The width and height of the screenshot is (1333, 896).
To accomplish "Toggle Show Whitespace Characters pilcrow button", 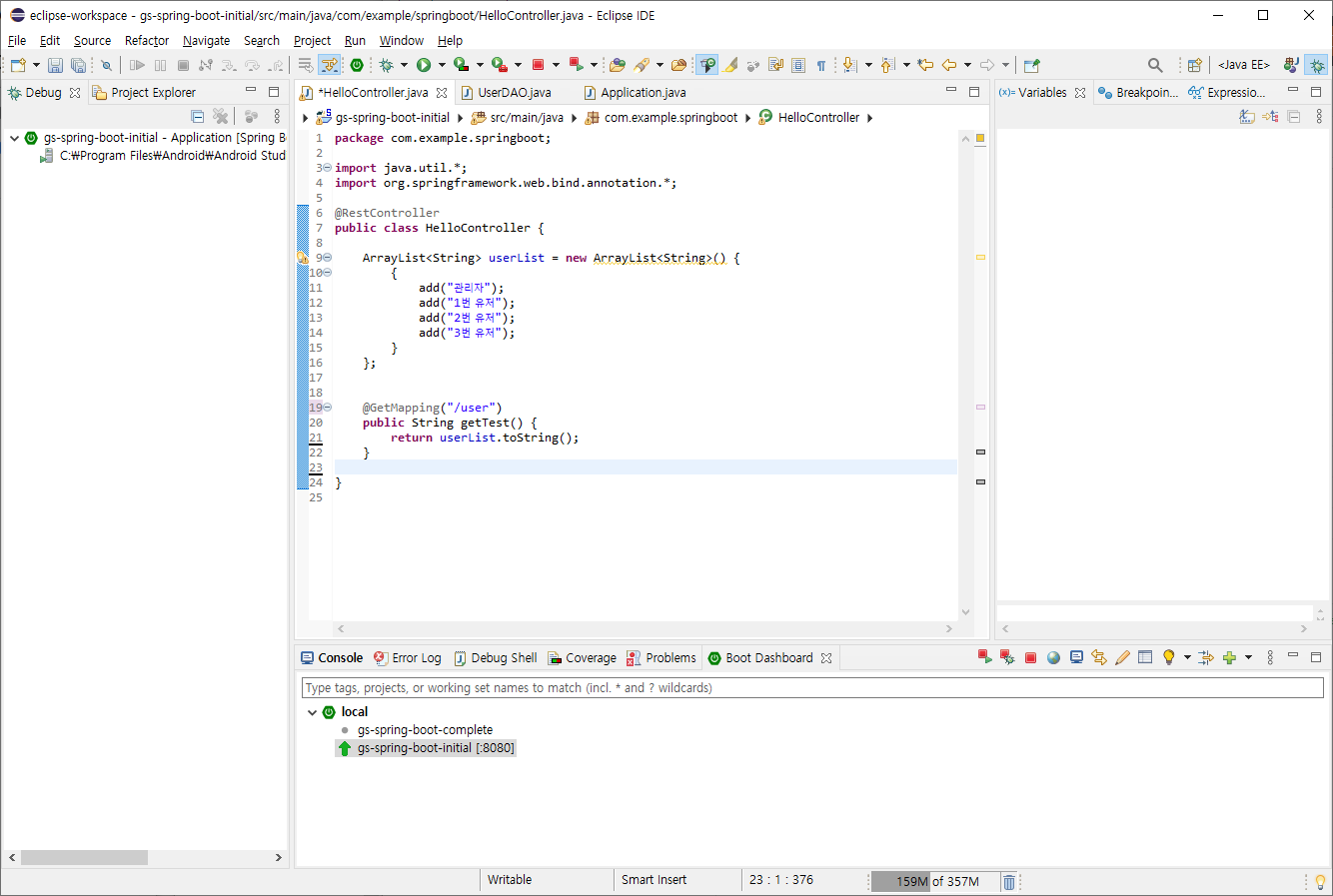I will click(x=820, y=65).
